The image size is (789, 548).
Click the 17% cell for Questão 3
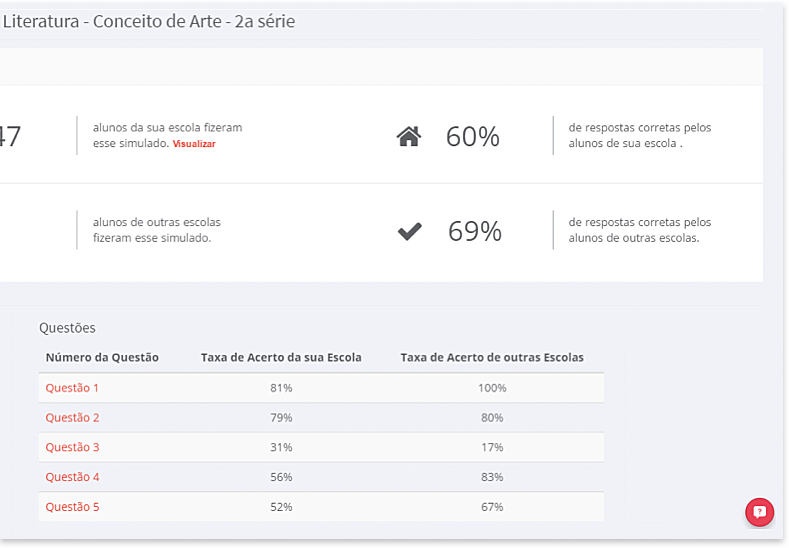pyautogui.click(x=492, y=447)
